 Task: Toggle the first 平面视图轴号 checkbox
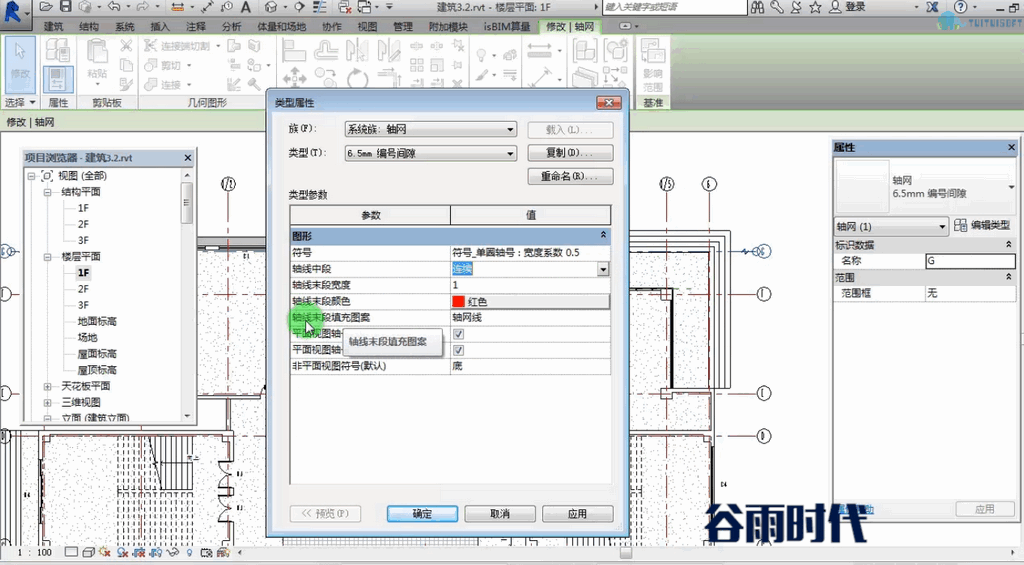[x=458, y=334]
